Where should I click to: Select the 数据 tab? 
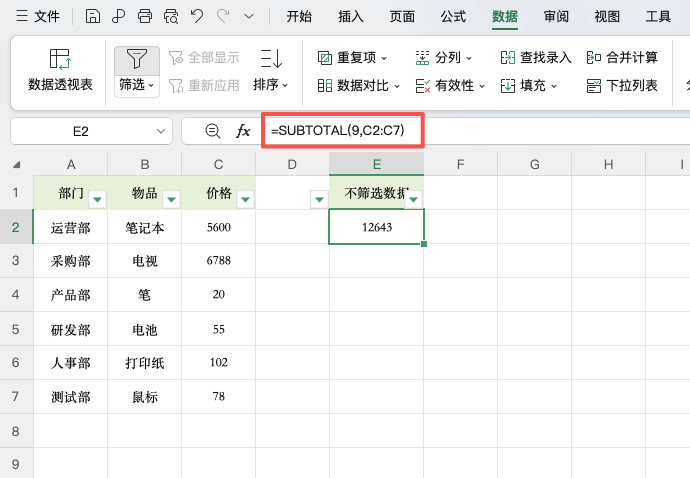tap(505, 17)
